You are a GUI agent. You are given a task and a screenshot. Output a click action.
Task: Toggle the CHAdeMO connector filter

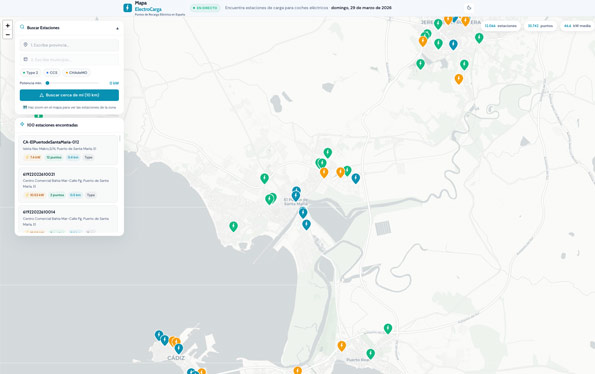click(77, 72)
